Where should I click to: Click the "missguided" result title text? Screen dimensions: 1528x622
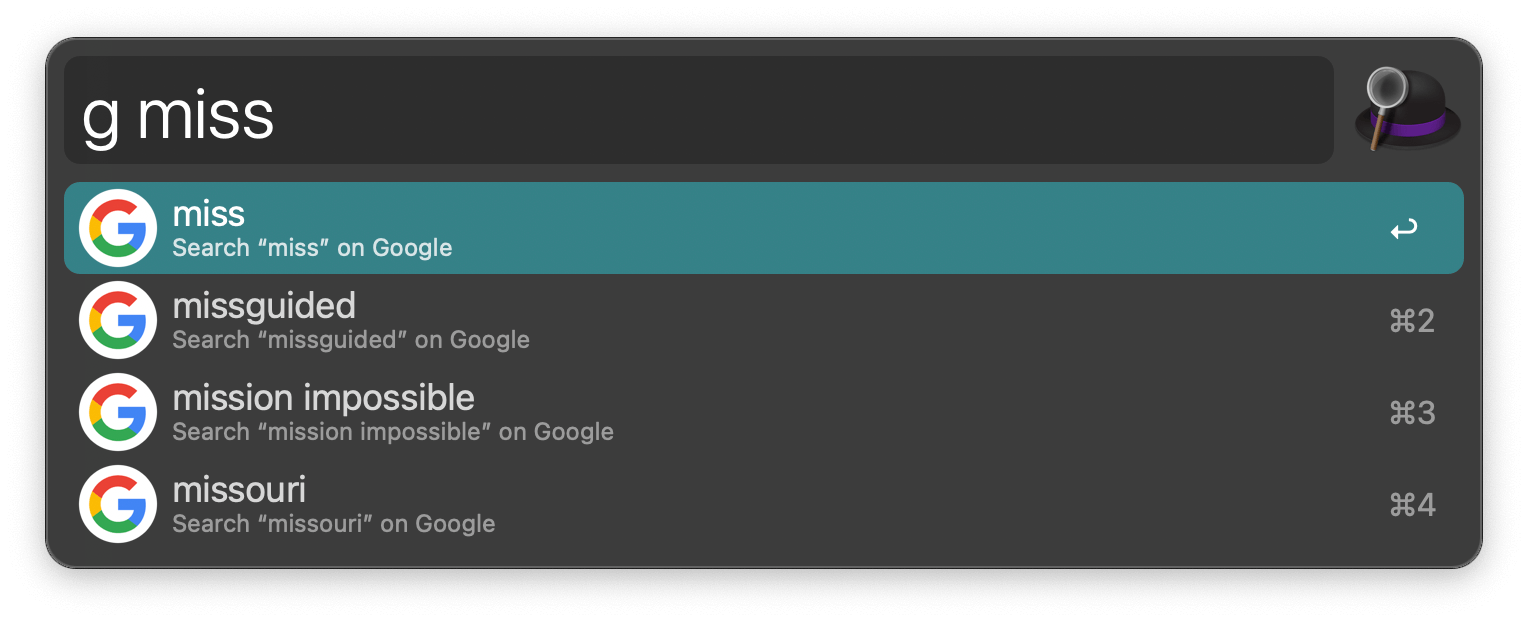pyautogui.click(x=264, y=306)
